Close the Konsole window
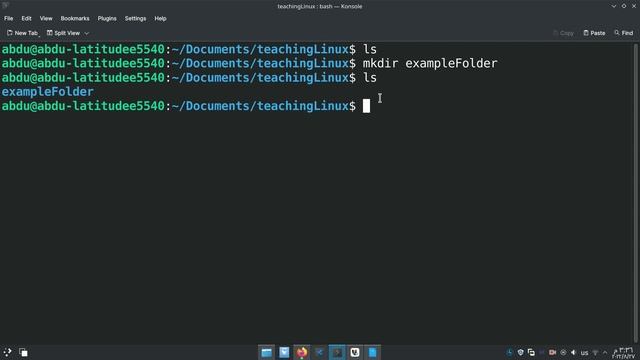Screen dimensions: 640x360 [x=634, y=6]
